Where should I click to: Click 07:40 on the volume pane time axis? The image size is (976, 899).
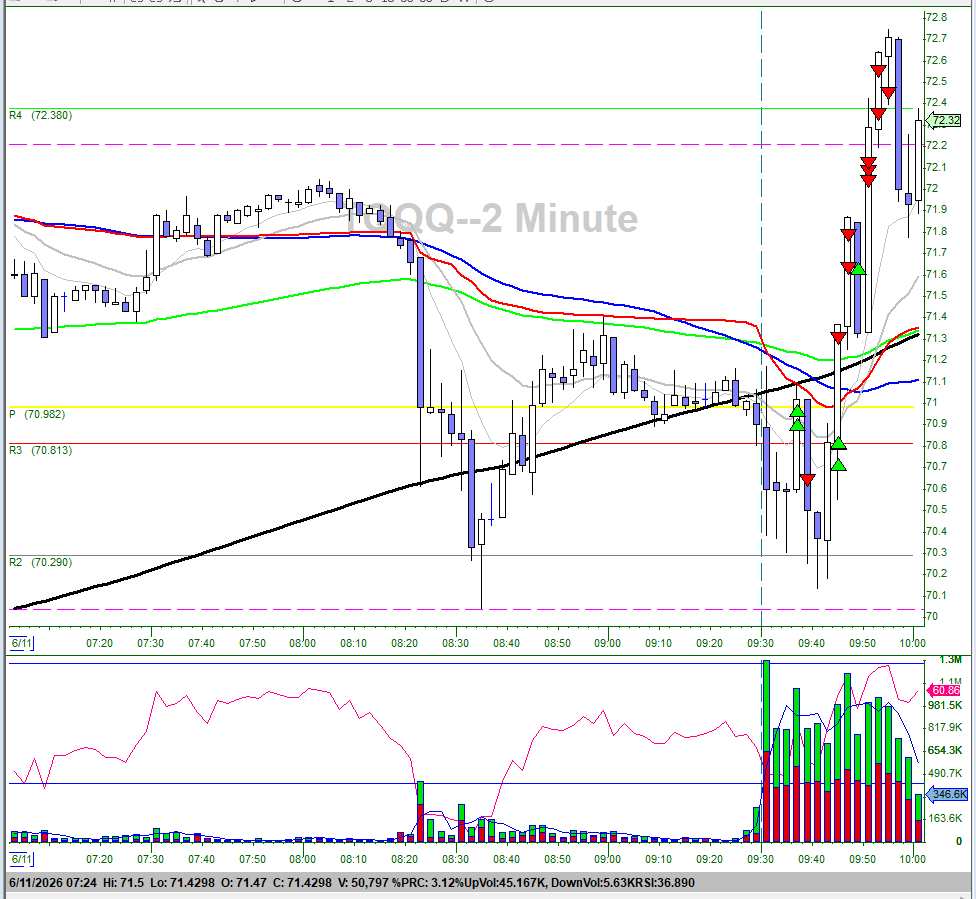[202, 859]
